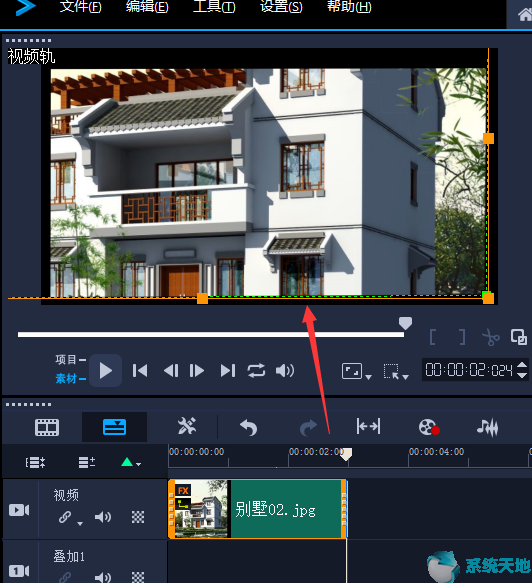Open the 设置(S) menu
532x583 pixels.
point(281,6)
